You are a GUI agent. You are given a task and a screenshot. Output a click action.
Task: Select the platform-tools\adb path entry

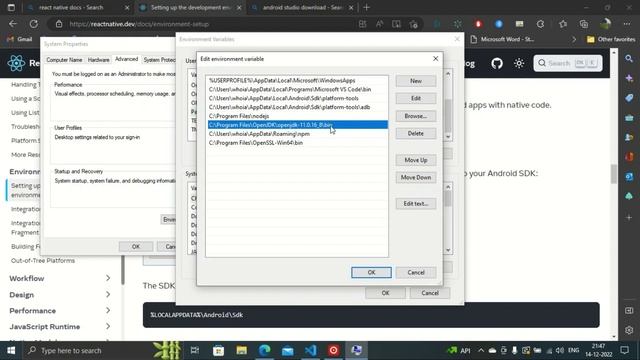point(298,107)
